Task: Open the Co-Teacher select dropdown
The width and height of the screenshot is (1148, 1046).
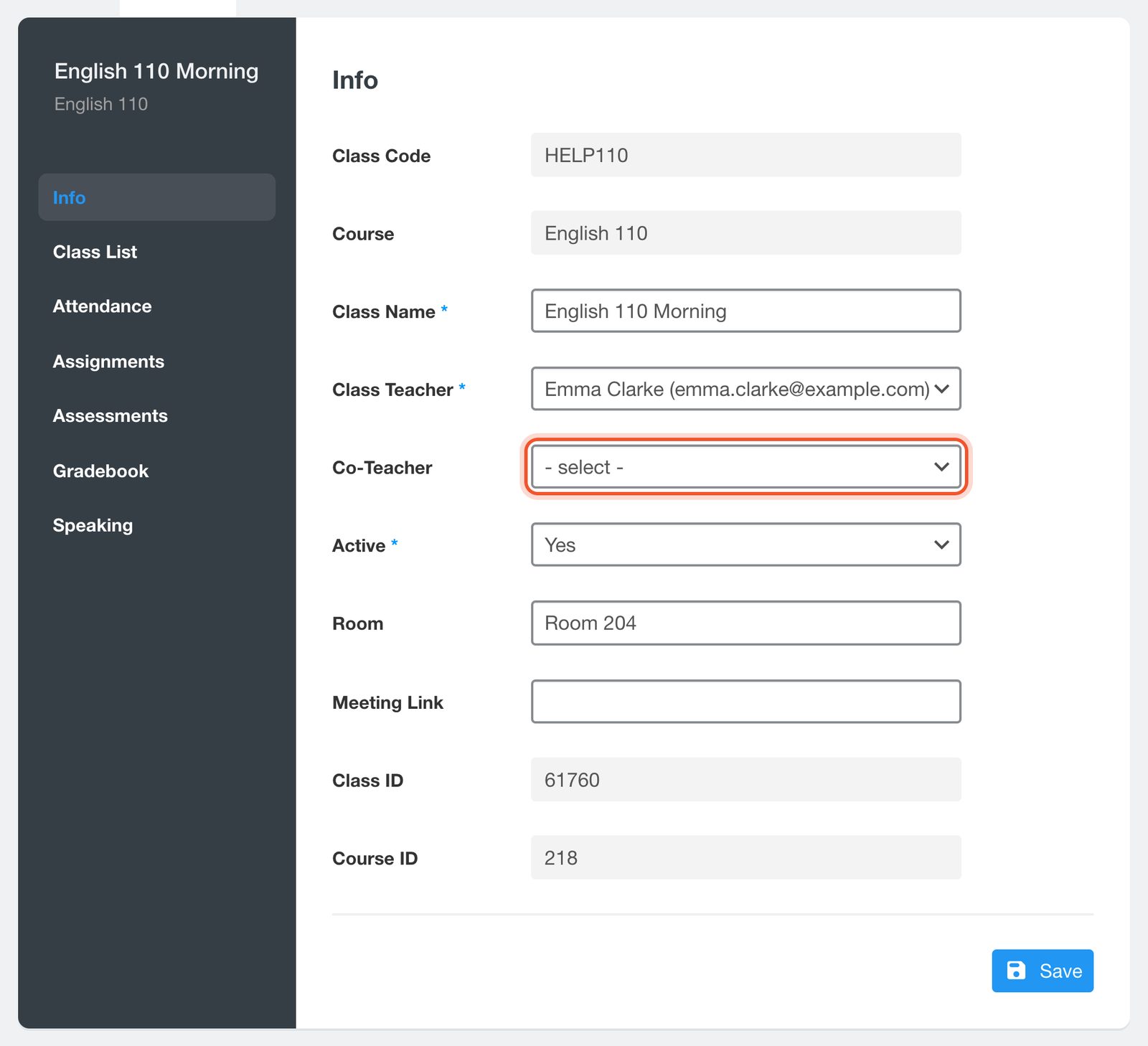Action: pos(746,467)
